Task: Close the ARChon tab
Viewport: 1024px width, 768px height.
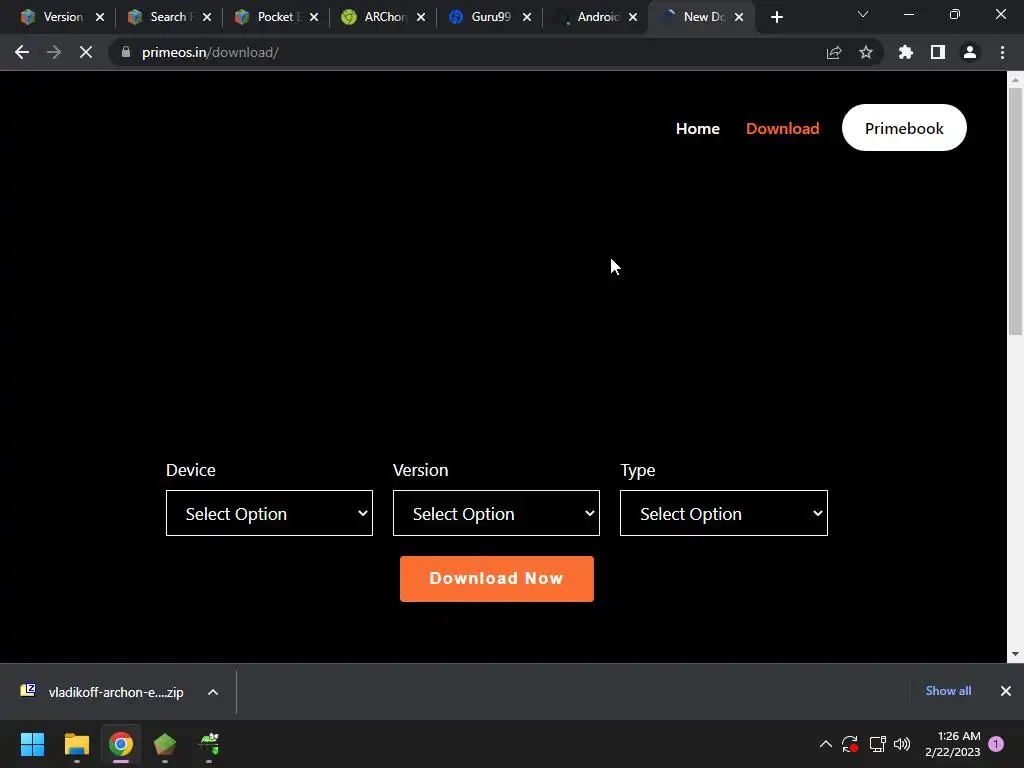Action: (x=421, y=17)
